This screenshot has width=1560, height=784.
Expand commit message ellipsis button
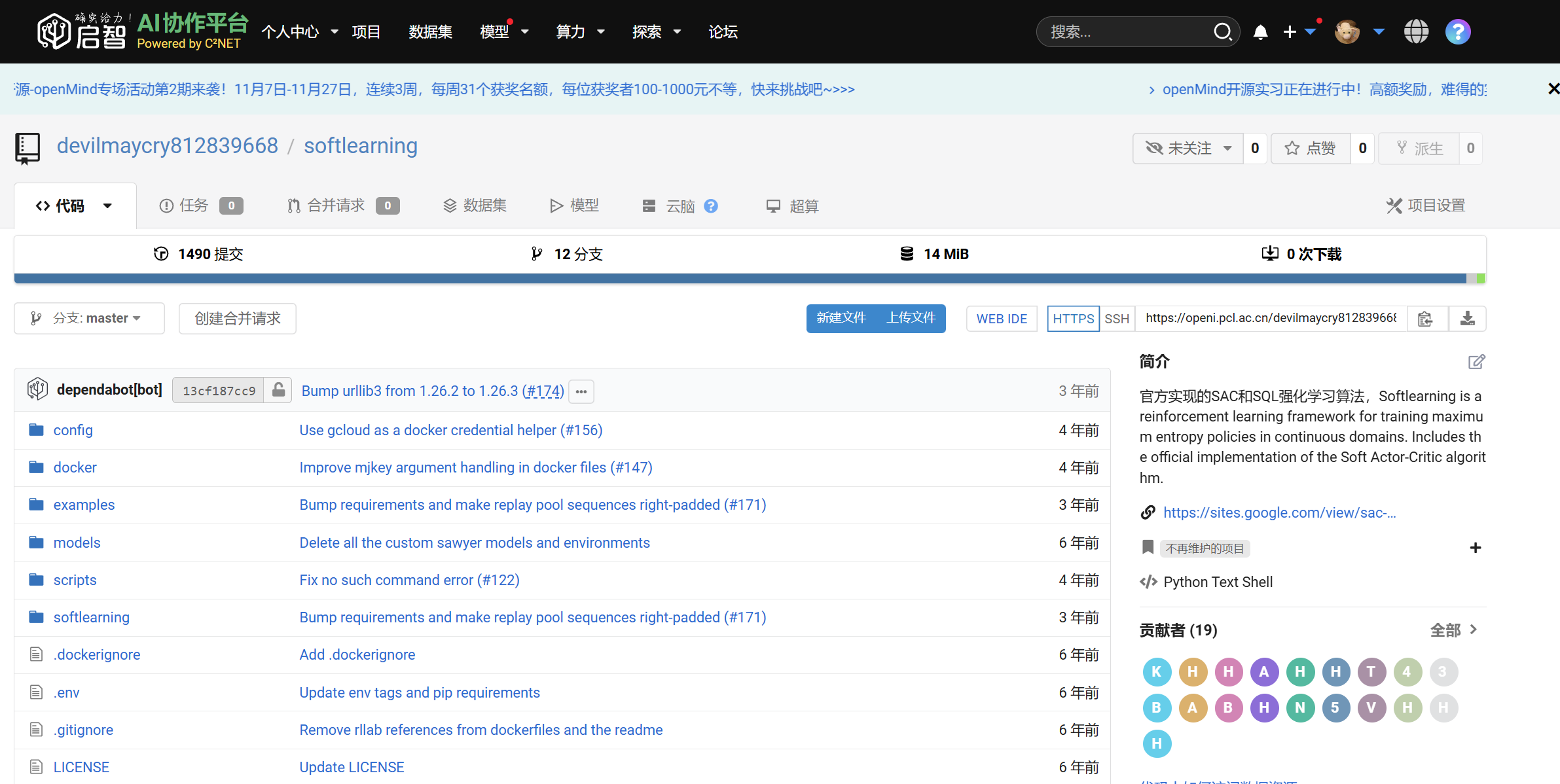coord(581,391)
